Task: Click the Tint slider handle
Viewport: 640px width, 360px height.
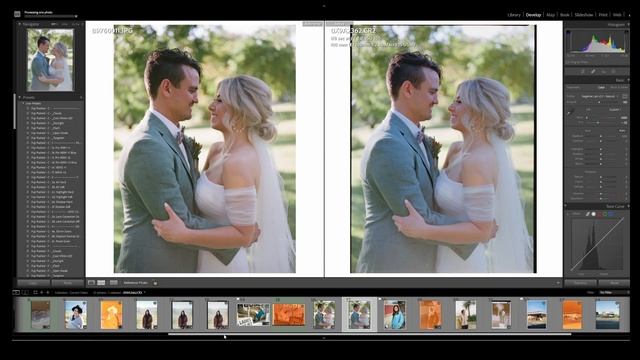Action: 598,122
